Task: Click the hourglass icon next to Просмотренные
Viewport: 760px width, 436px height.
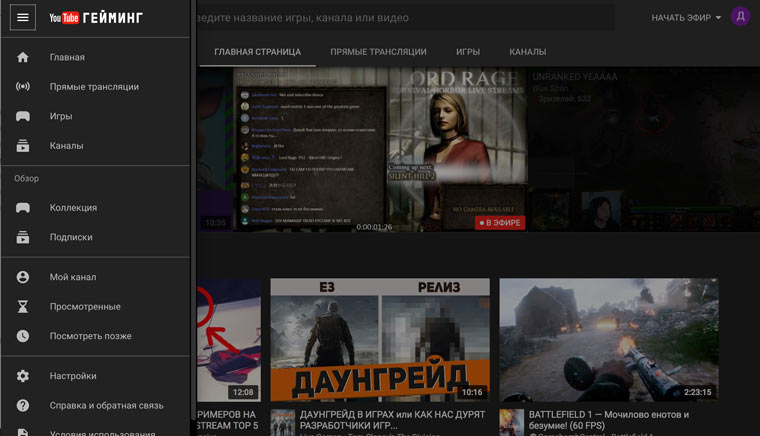Action: 23,307
